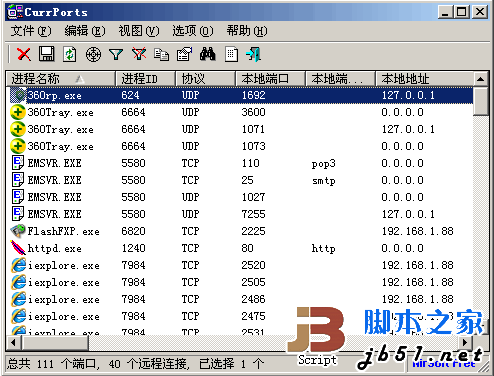Screen dimensions: 494x376
Task: Click the vertical scrollbar up arrow
Action: pos(480,79)
